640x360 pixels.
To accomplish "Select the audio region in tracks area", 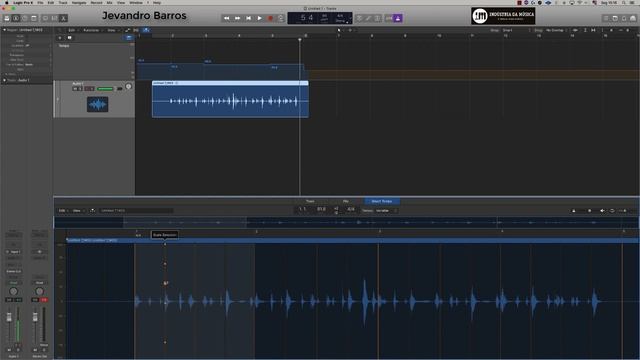I will coord(230,100).
